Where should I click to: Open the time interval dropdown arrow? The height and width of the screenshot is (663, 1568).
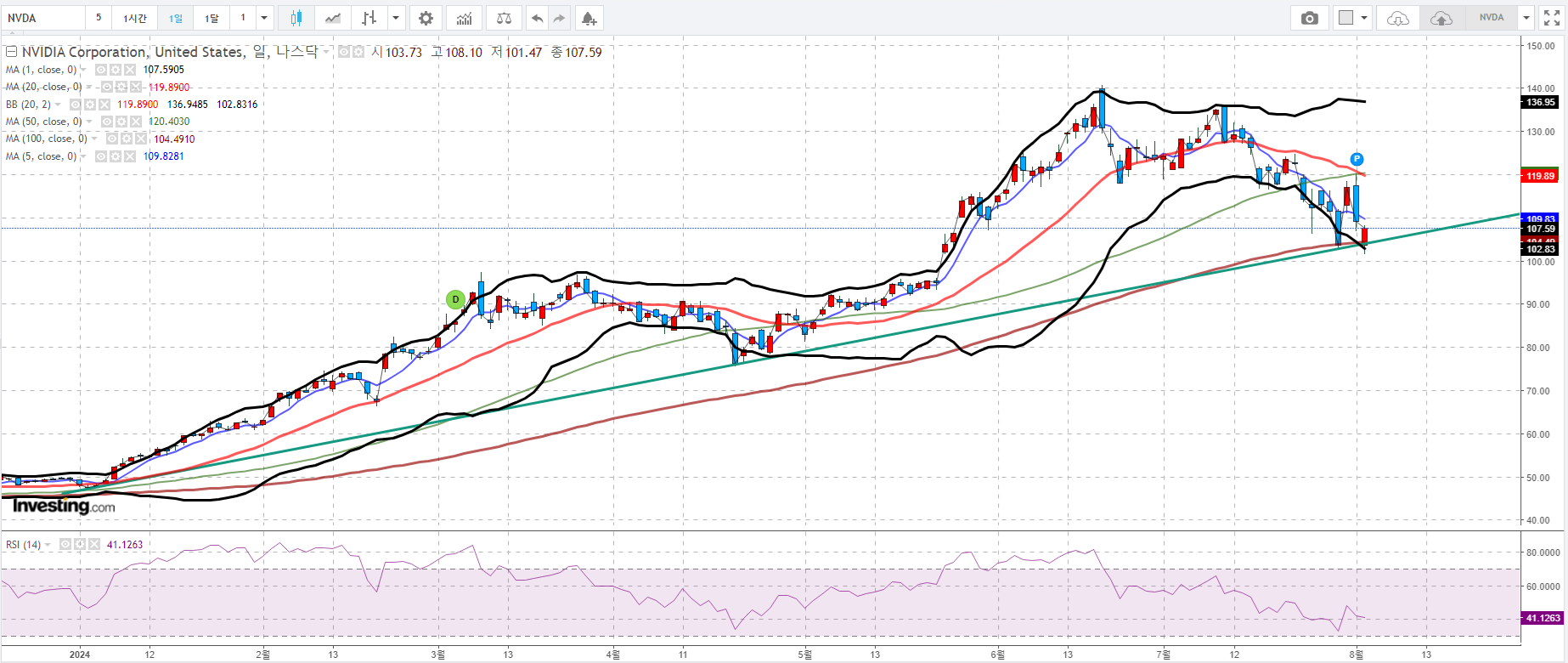click(264, 18)
